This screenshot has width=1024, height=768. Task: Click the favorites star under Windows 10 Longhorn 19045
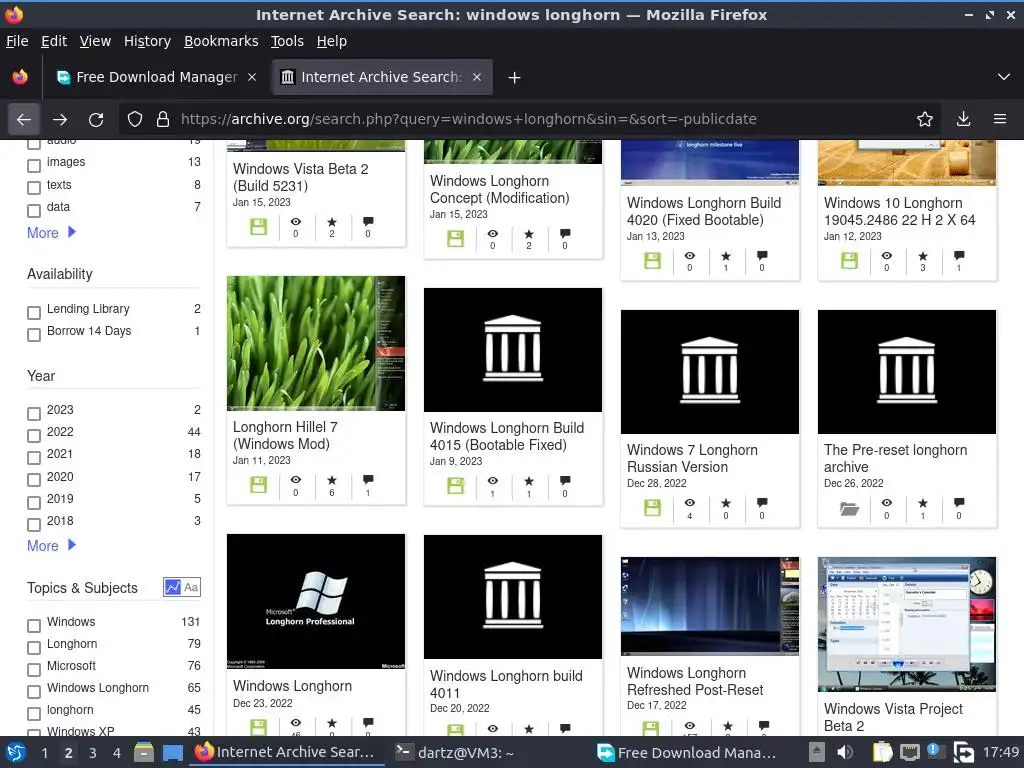[x=923, y=256]
